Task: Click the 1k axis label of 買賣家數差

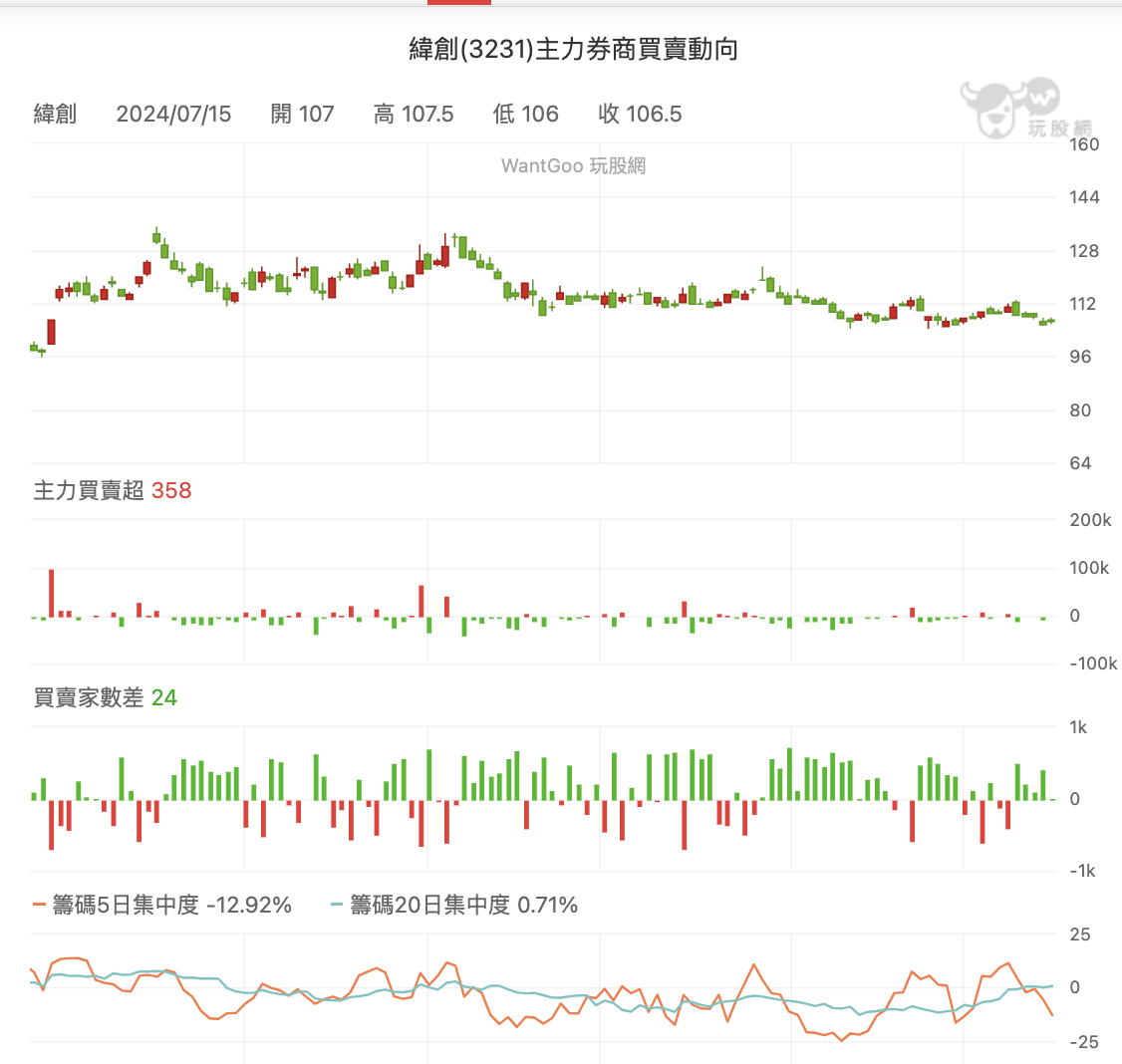Action: click(1077, 727)
